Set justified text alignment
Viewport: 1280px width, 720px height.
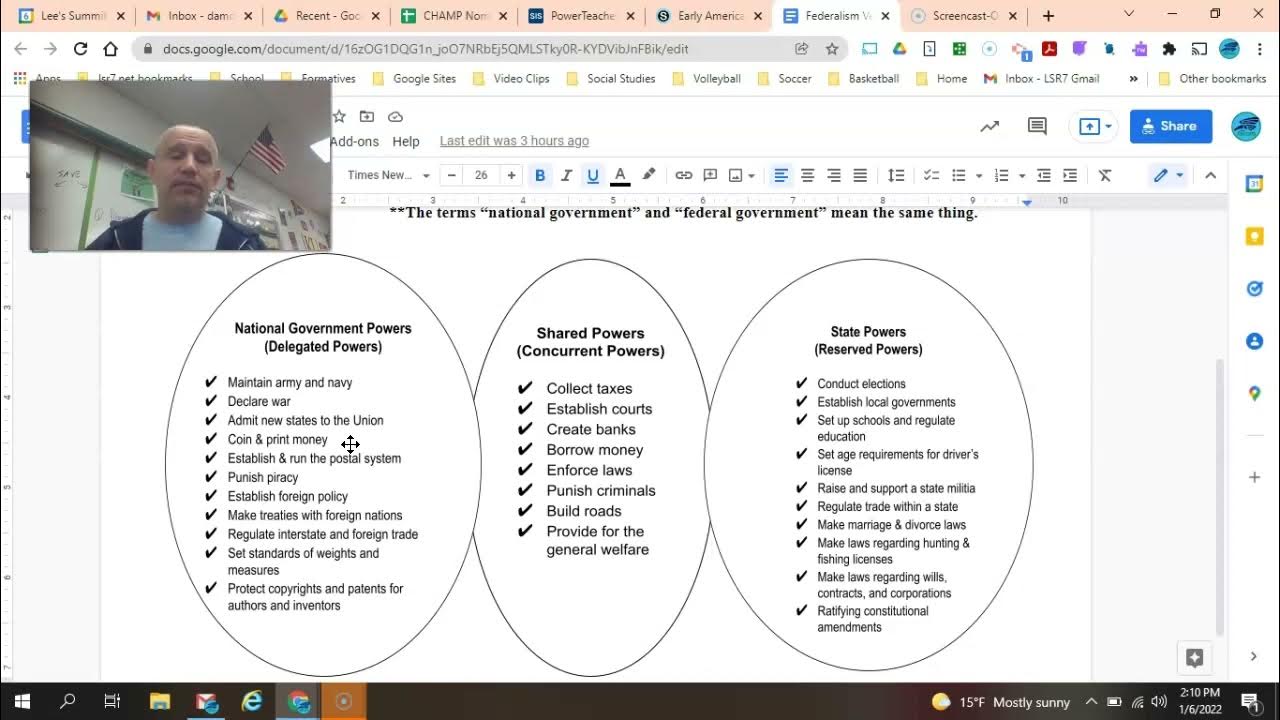(859, 175)
